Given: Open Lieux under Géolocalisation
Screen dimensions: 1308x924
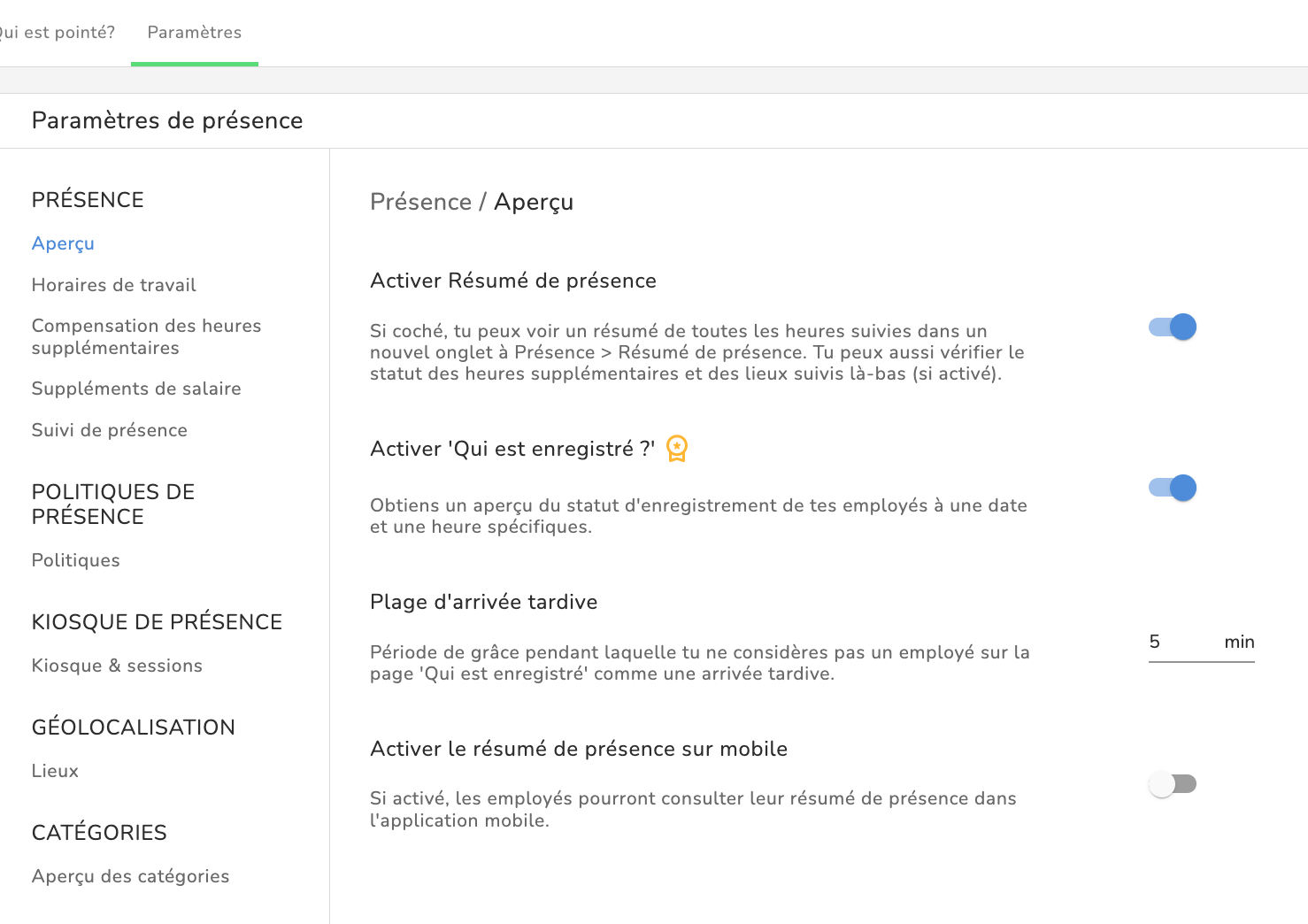Looking at the screenshot, I should pos(55,771).
